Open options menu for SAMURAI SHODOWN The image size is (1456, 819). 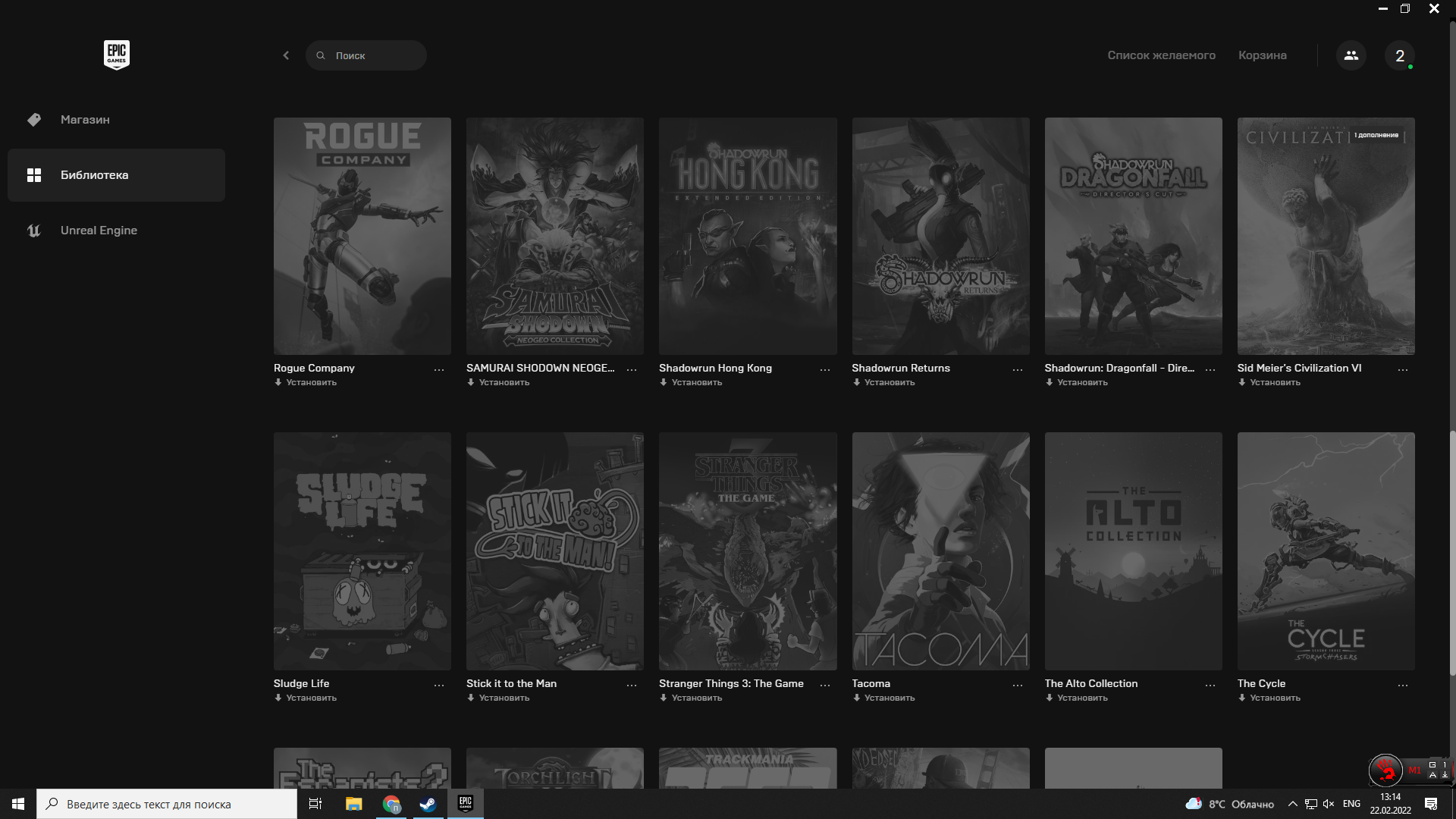click(x=632, y=369)
